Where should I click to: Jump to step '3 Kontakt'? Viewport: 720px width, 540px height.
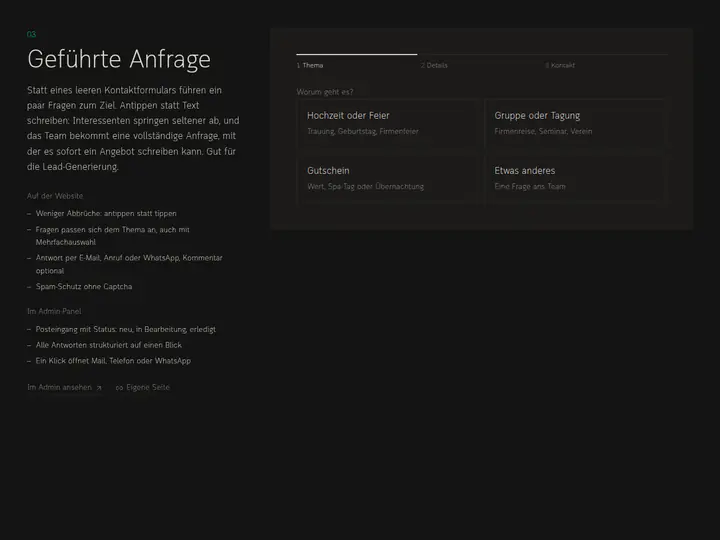click(560, 65)
